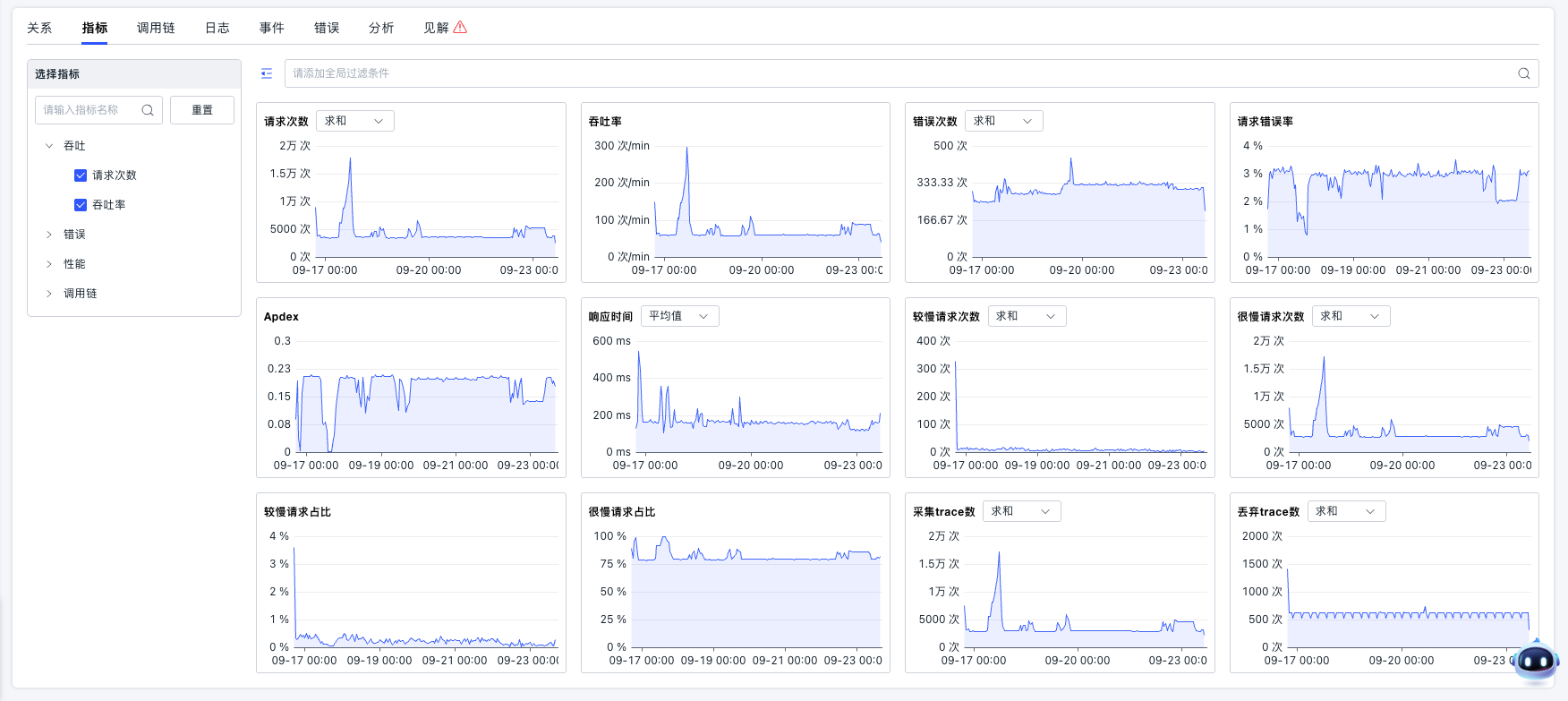Click the 重置 button
1568x701 pixels.
[202, 110]
